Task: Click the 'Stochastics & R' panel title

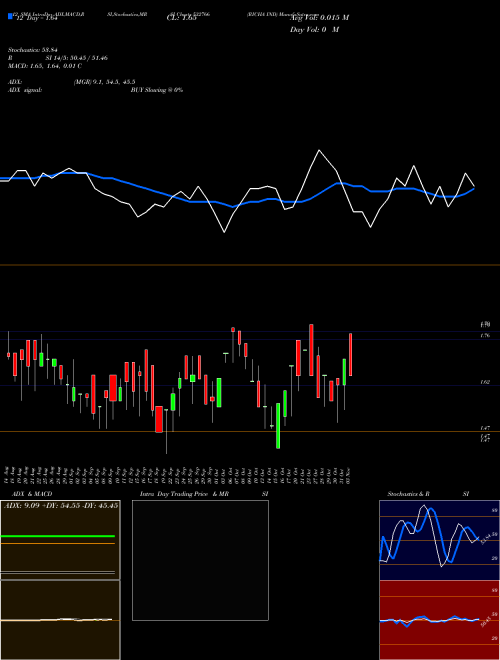Action: click(x=408, y=494)
